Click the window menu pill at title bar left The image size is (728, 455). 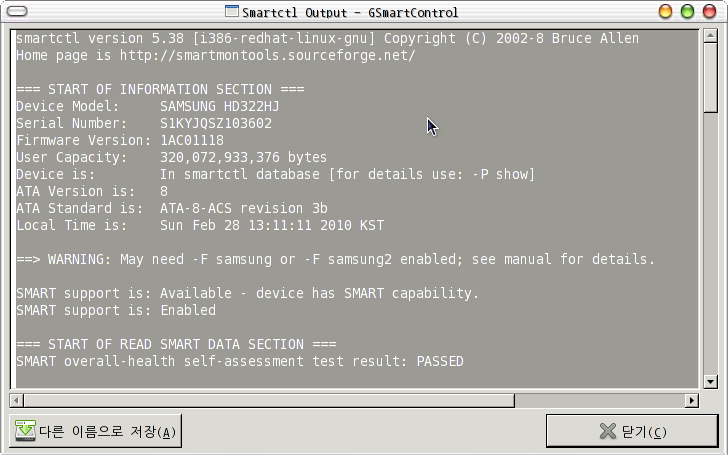[x=18, y=11]
